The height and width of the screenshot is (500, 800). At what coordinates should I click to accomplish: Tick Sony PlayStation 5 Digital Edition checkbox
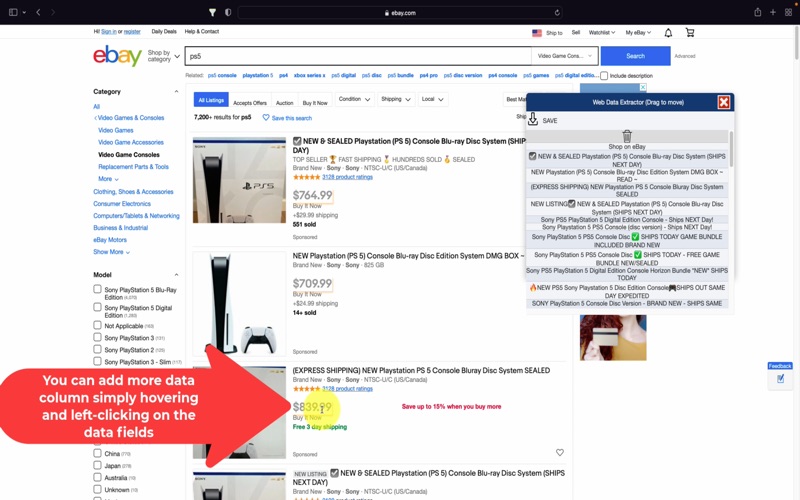pos(97,307)
